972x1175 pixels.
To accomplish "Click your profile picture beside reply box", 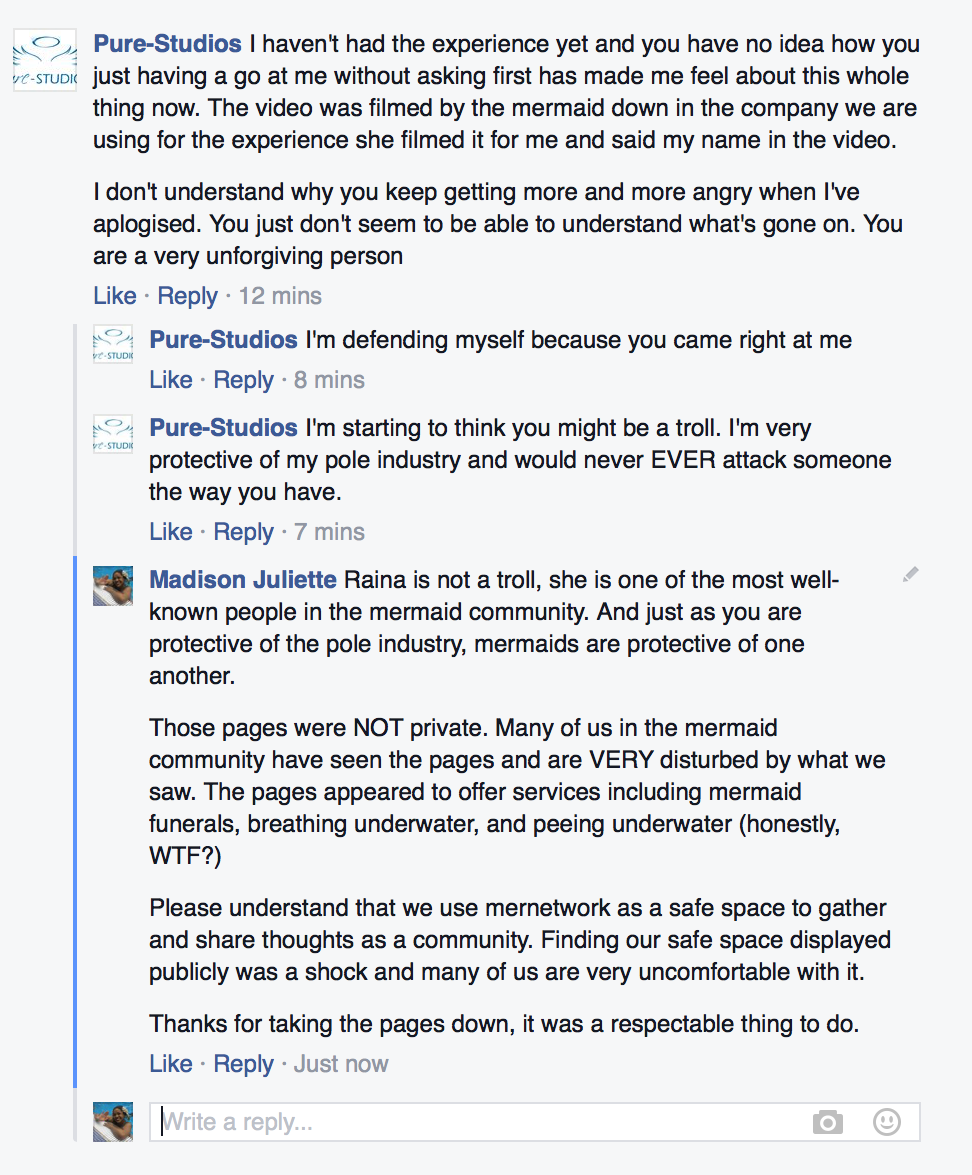I will coord(113,1122).
